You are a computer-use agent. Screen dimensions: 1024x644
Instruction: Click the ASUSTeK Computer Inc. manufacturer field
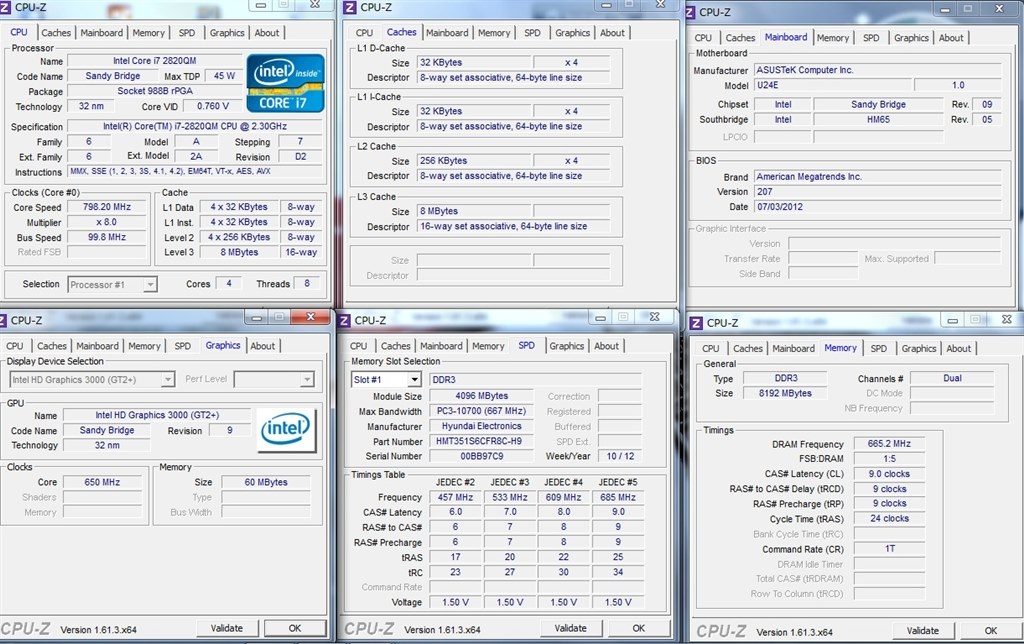(x=877, y=70)
